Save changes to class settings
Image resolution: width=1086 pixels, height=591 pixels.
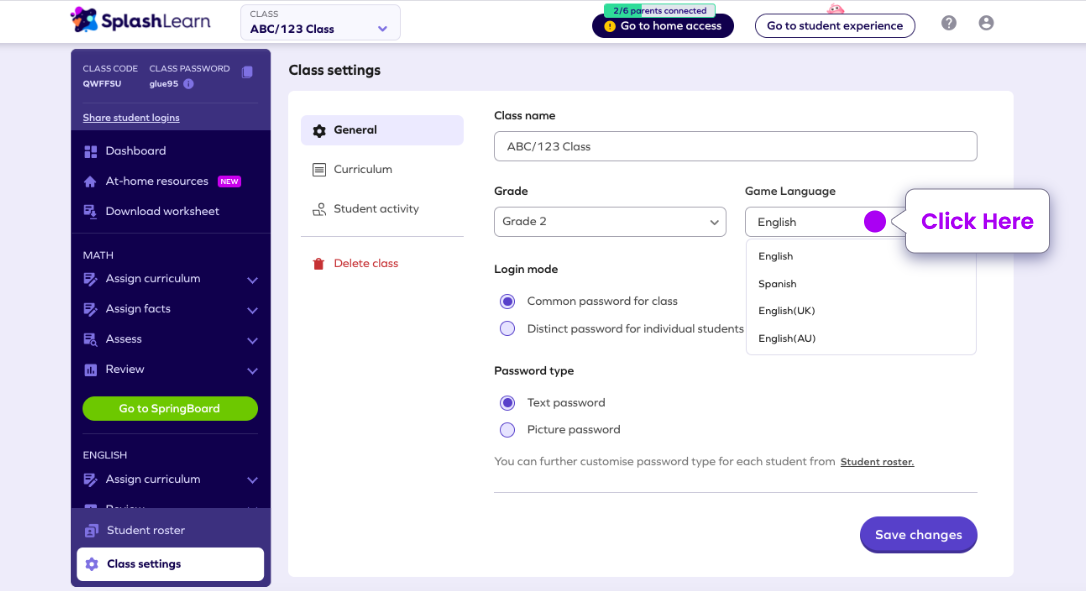(917, 534)
